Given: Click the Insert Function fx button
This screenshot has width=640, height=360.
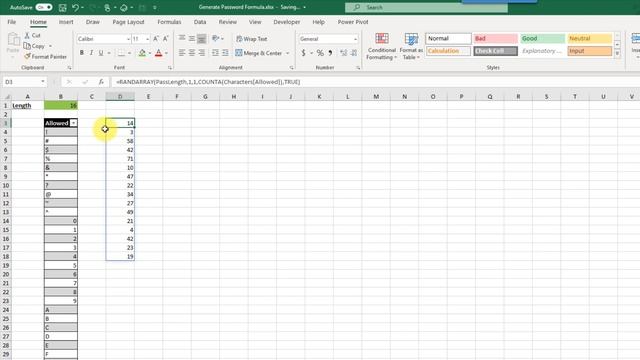Looking at the screenshot, I should coord(101,82).
